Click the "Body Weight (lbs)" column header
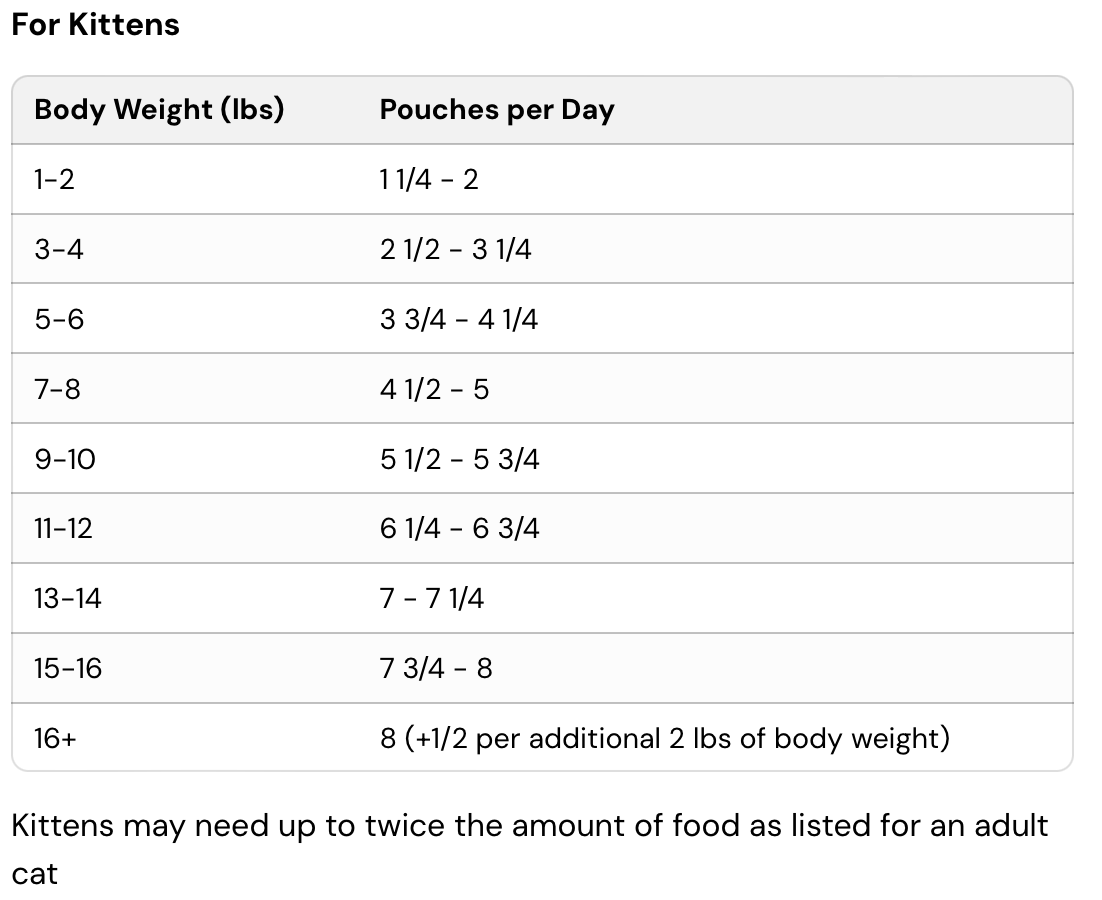 159,110
